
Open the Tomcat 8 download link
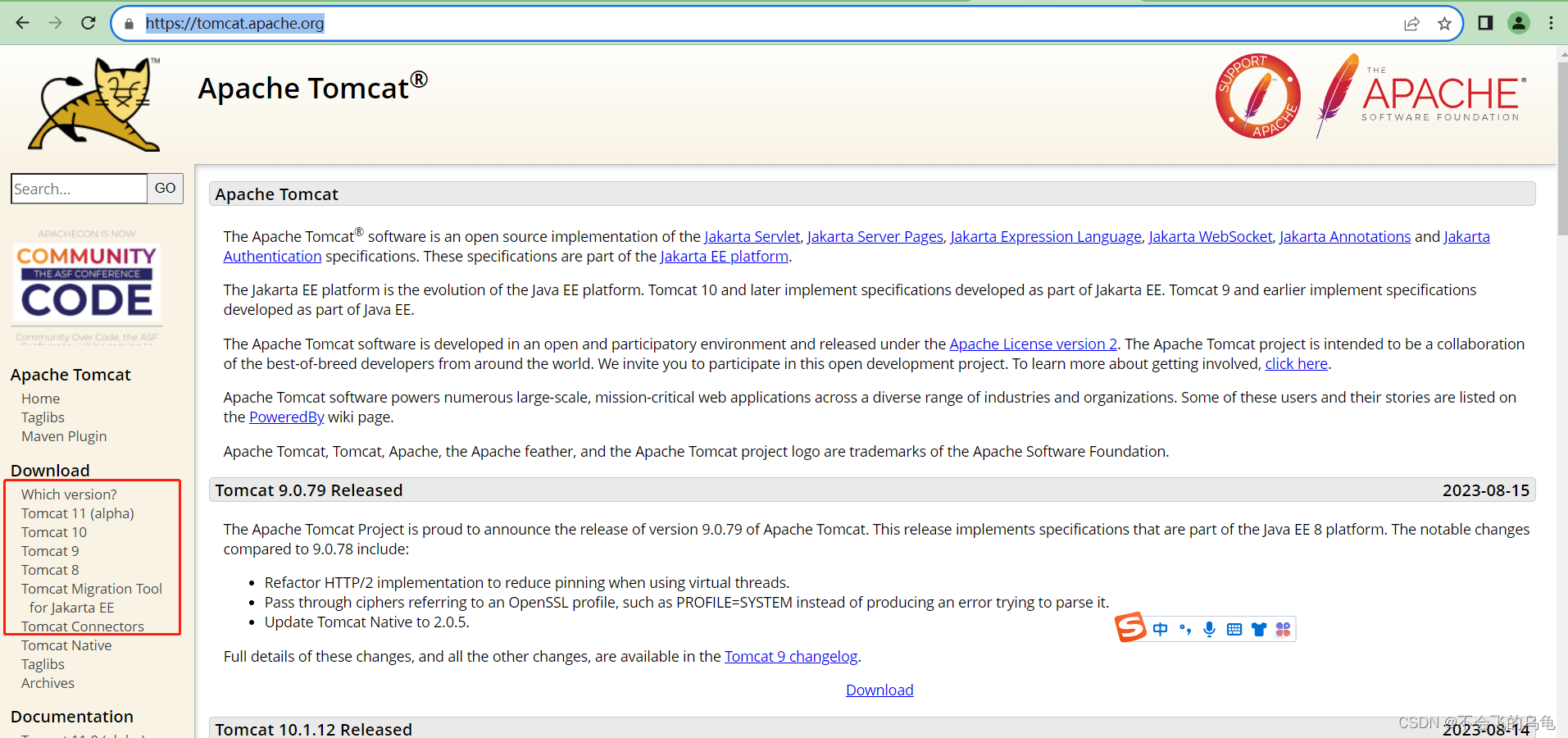pyautogui.click(x=50, y=570)
